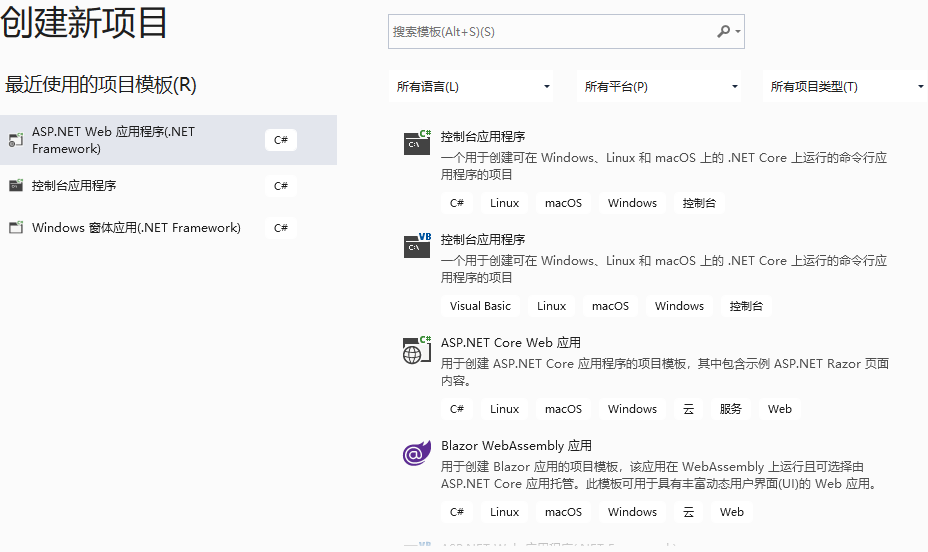Open the 所有平台 platform filter dropdown
The width and height of the screenshot is (928, 552).
(x=659, y=86)
